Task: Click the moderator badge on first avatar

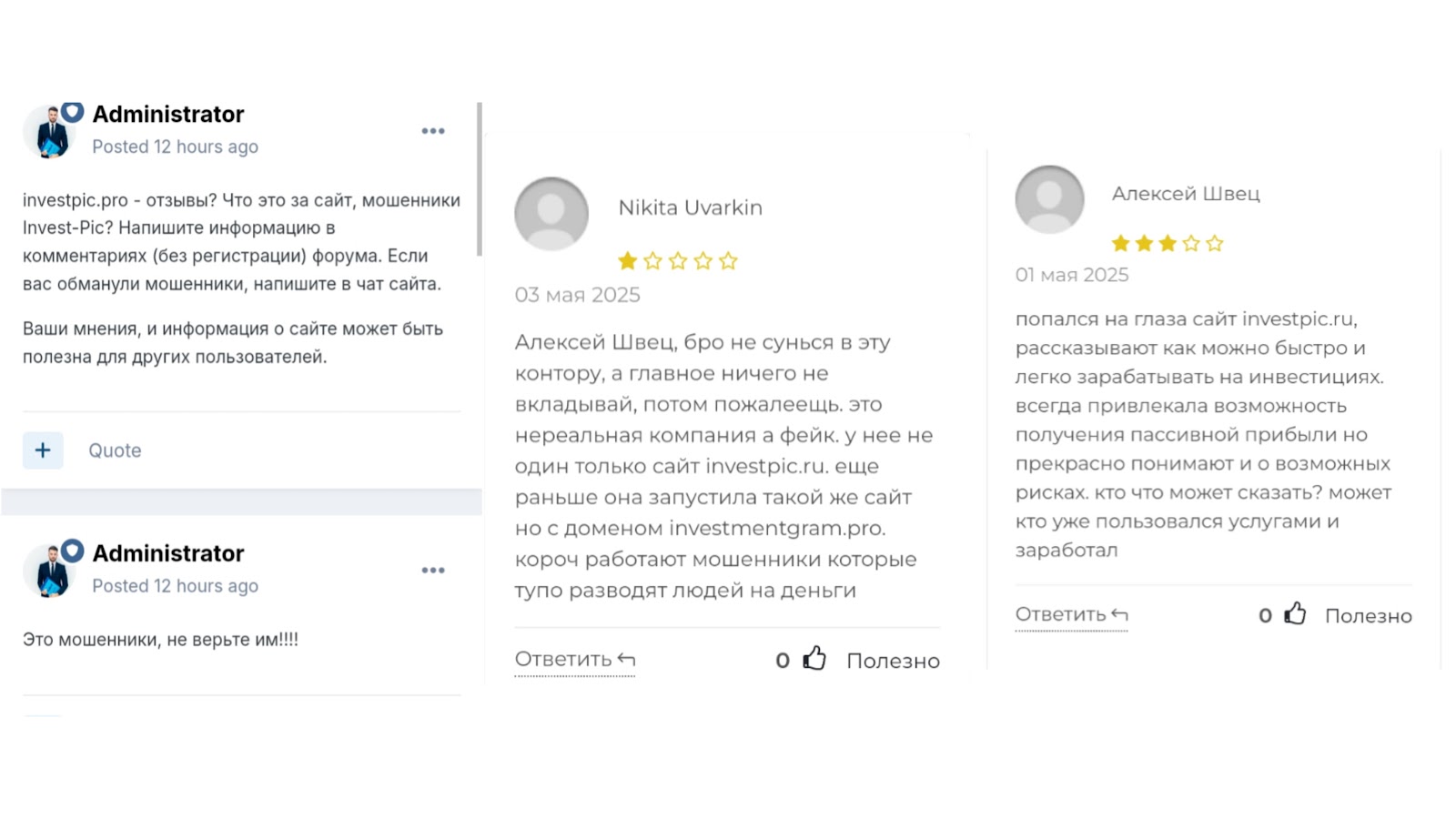Action: click(73, 111)
